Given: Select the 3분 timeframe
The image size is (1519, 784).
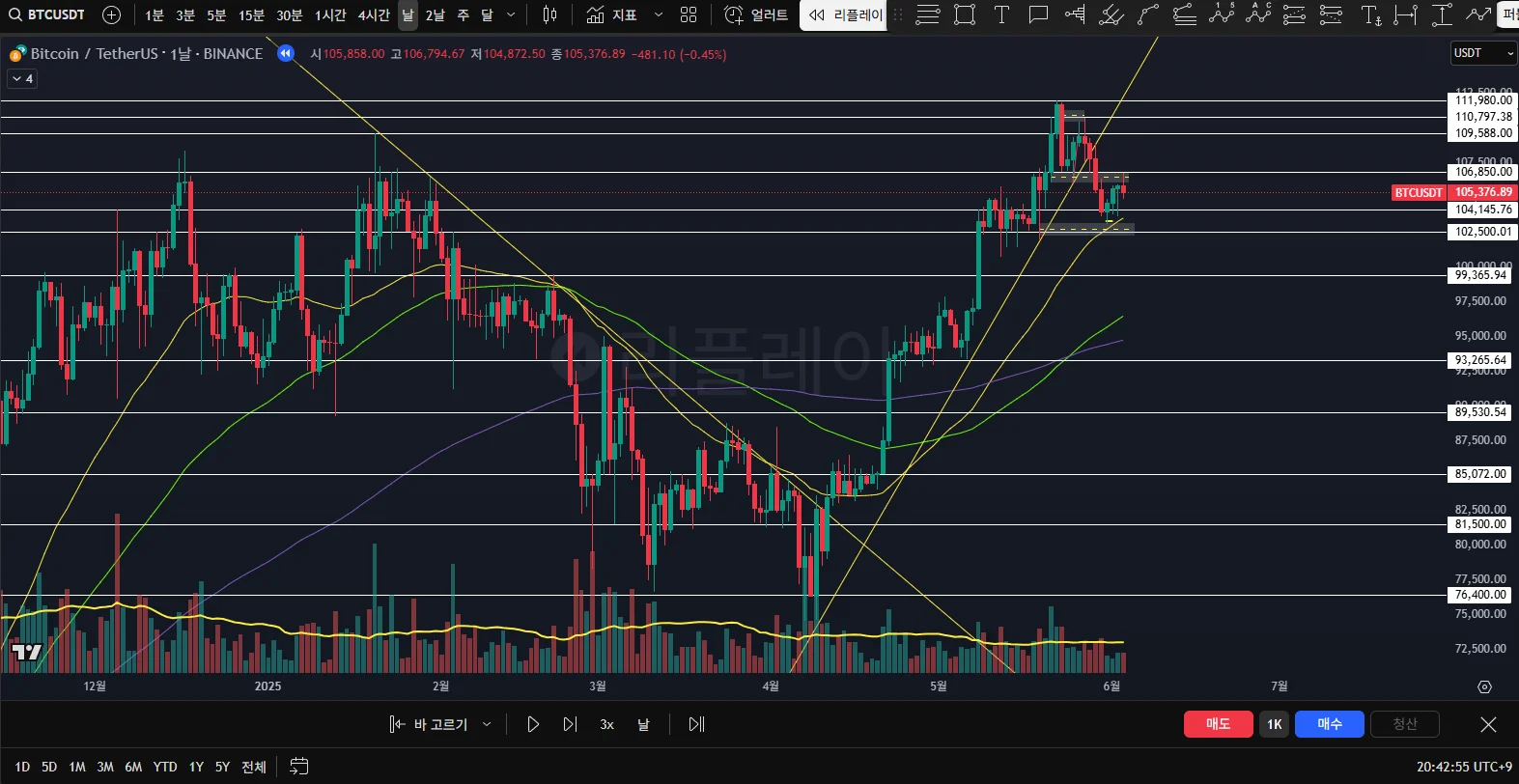Looking at the screenshot, I should point(185,14).
